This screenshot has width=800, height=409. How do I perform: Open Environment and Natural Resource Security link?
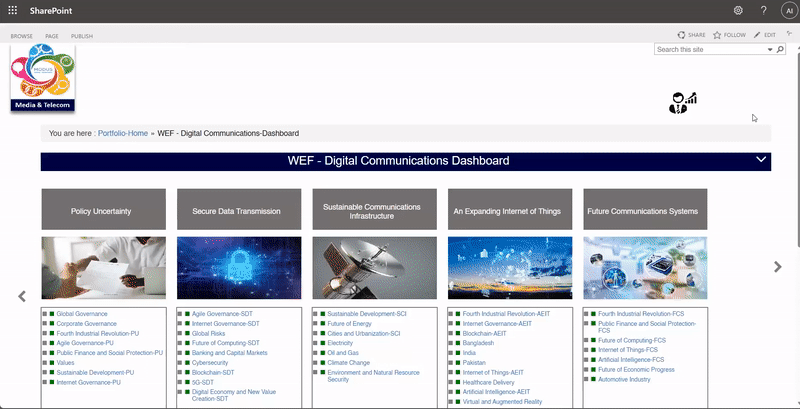(x=373, y=376)
